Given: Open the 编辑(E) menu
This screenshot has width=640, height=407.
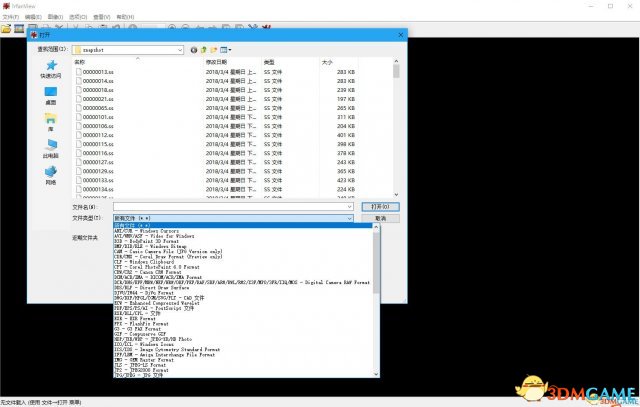Looking at the screenshot, I should (33, 17).
